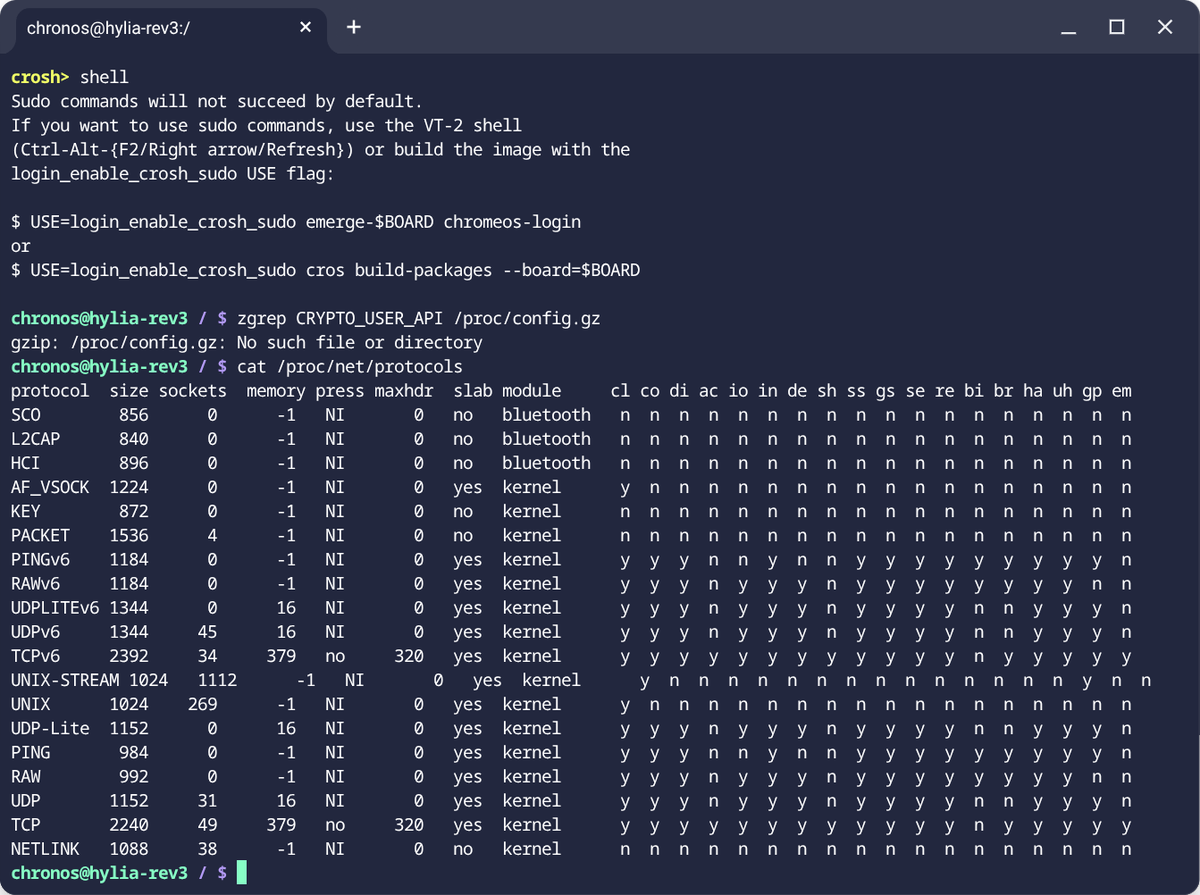
Task: Click the 'cat /proc/net/protocols' command
Action: pyautogui.click(x=350, y=367)
